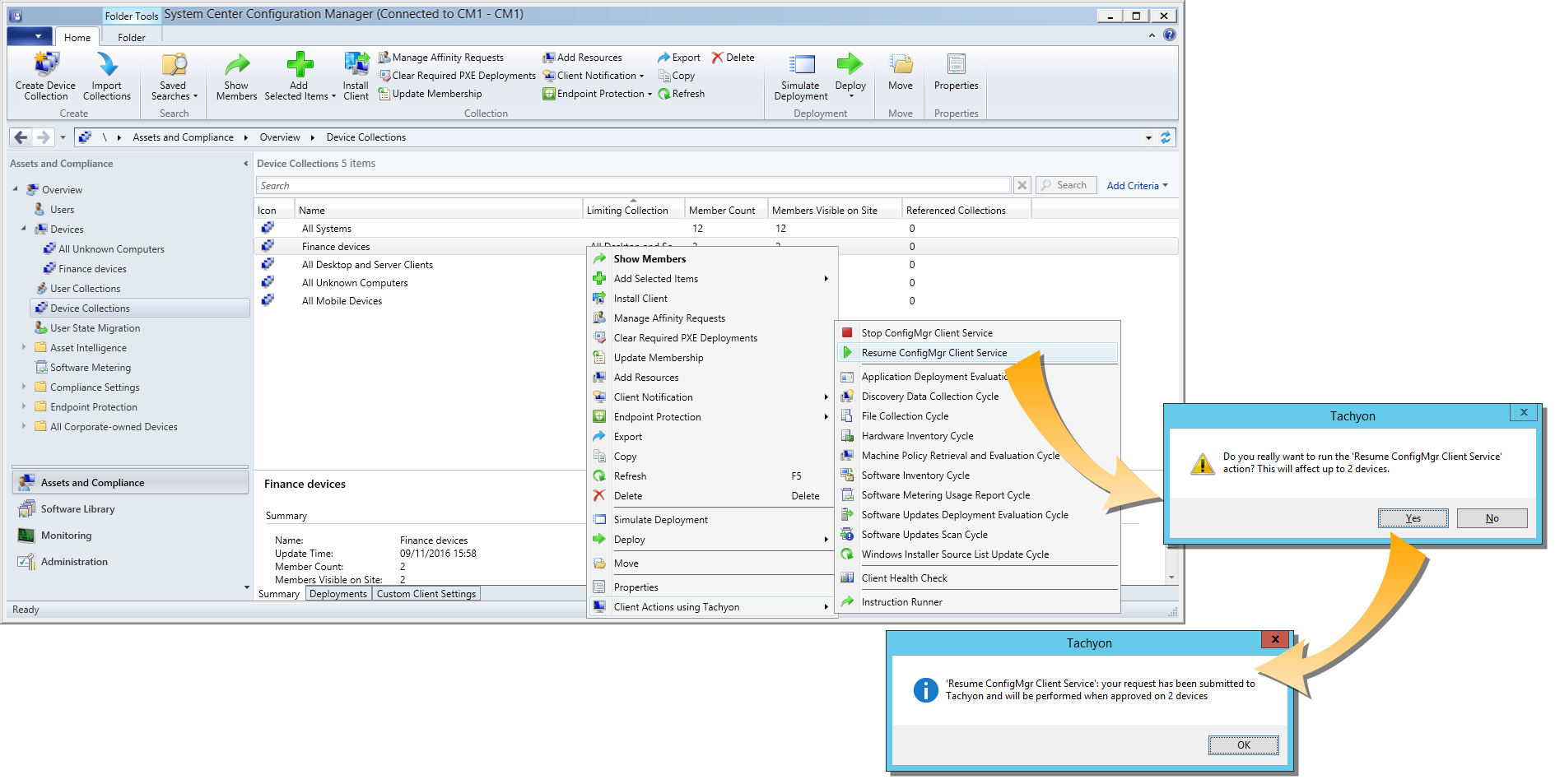
Task: Click Yes in the Tachyon confirmation dialog
Action: (x=1413, y=518)
